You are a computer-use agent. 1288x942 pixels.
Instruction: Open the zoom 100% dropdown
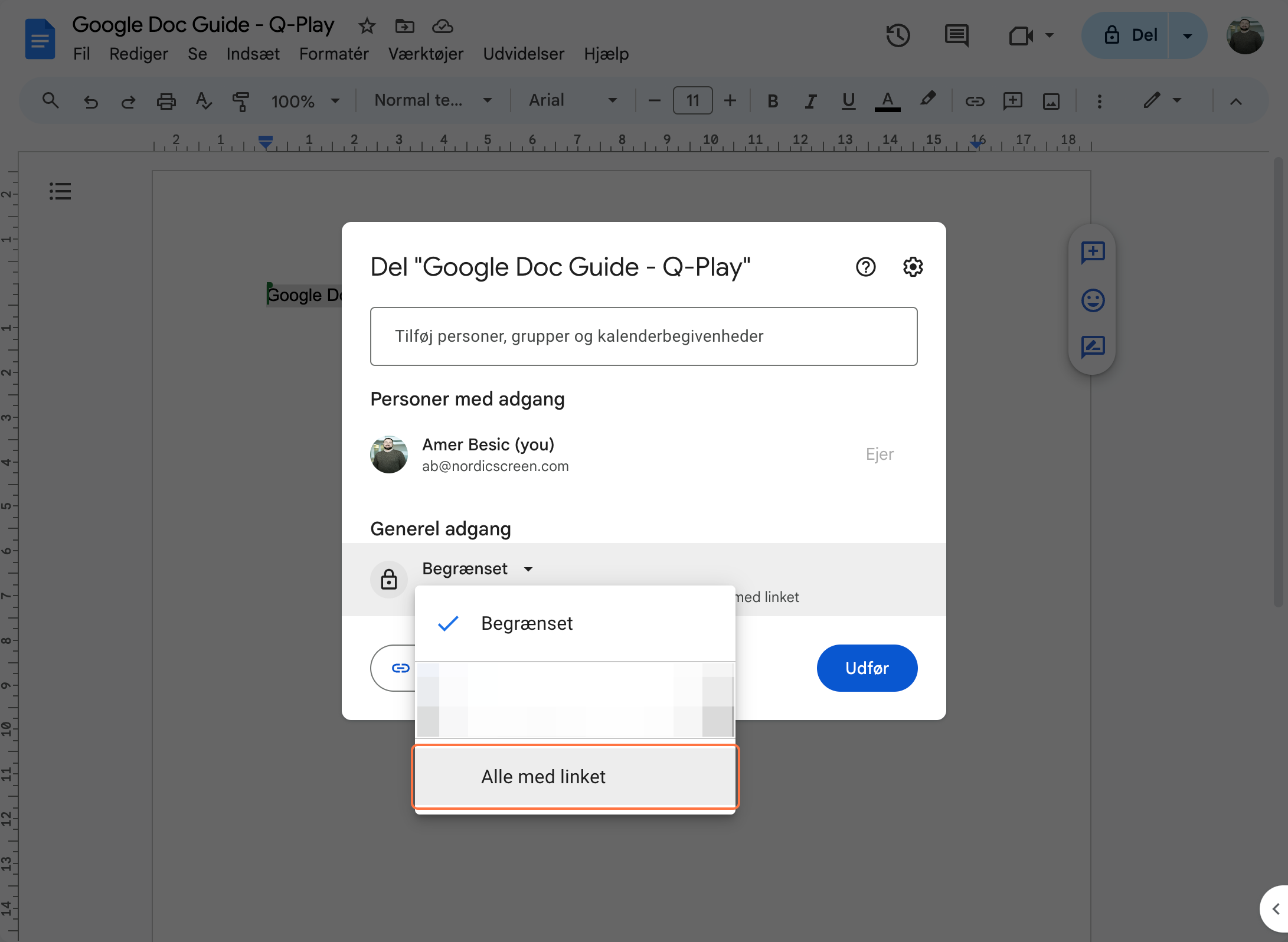[305, 101]
